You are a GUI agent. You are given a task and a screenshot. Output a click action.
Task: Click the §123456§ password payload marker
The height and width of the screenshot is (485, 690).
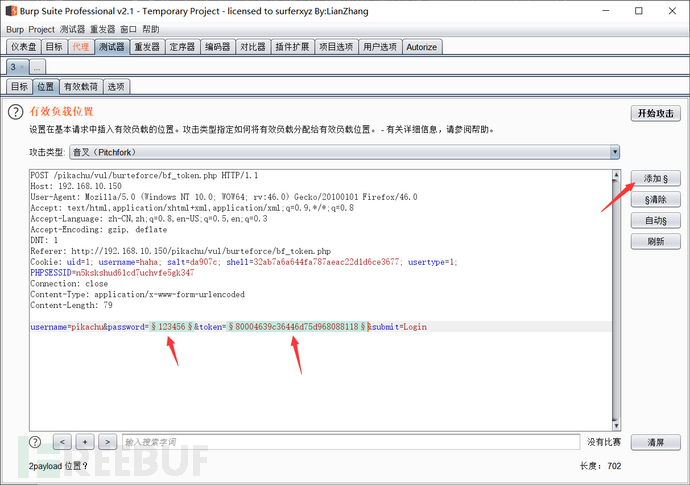(x=172, y=327)
